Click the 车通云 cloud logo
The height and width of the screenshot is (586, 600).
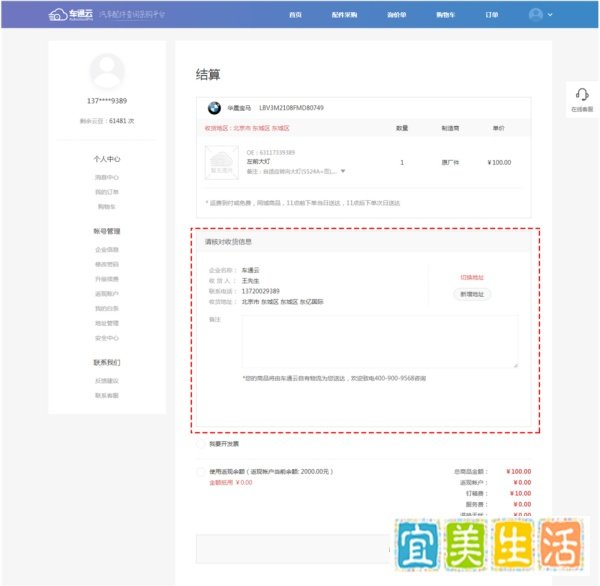pos(71,15)
